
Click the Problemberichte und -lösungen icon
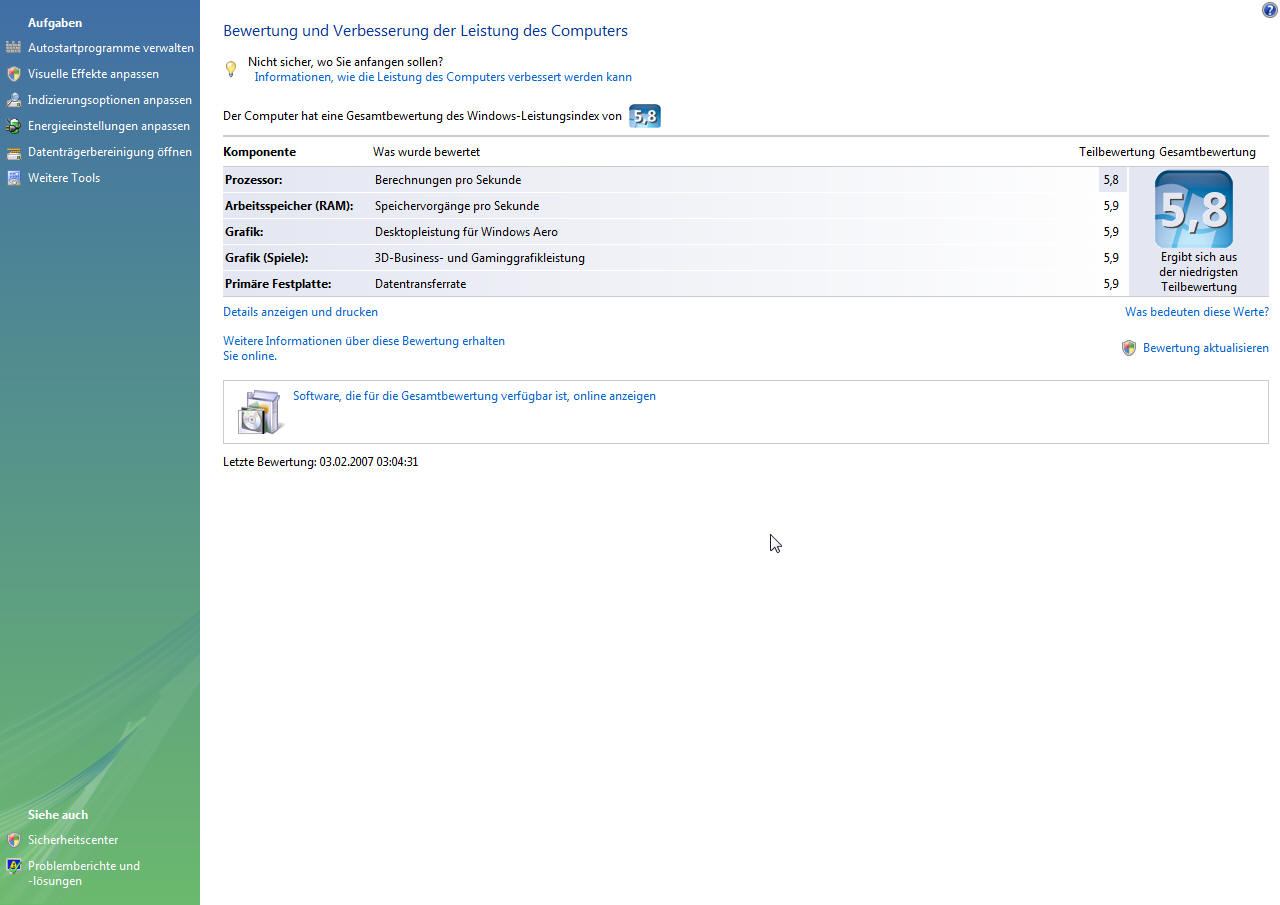13,866
